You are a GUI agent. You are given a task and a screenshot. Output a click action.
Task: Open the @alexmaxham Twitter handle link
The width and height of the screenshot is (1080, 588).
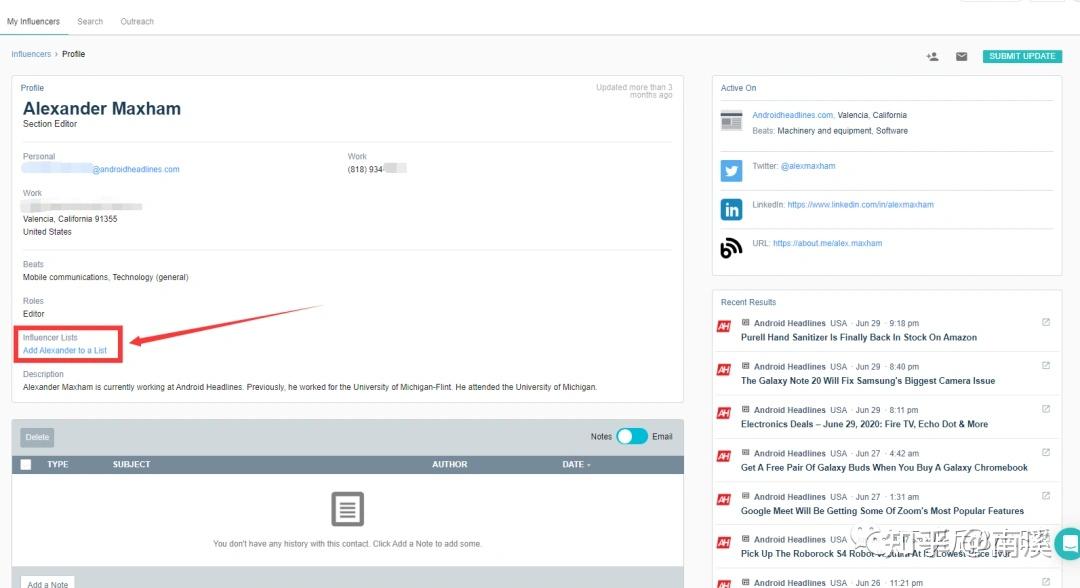[808, 166]
